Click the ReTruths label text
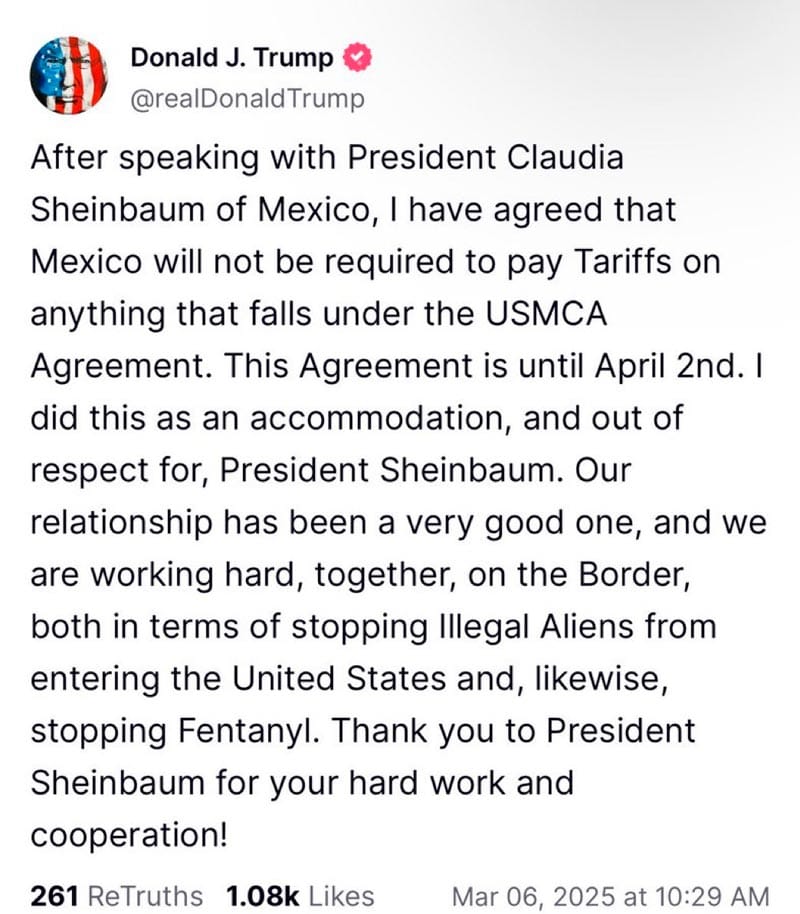The height and width of the screenshot is (914, 800). click(x=146, y=896)
